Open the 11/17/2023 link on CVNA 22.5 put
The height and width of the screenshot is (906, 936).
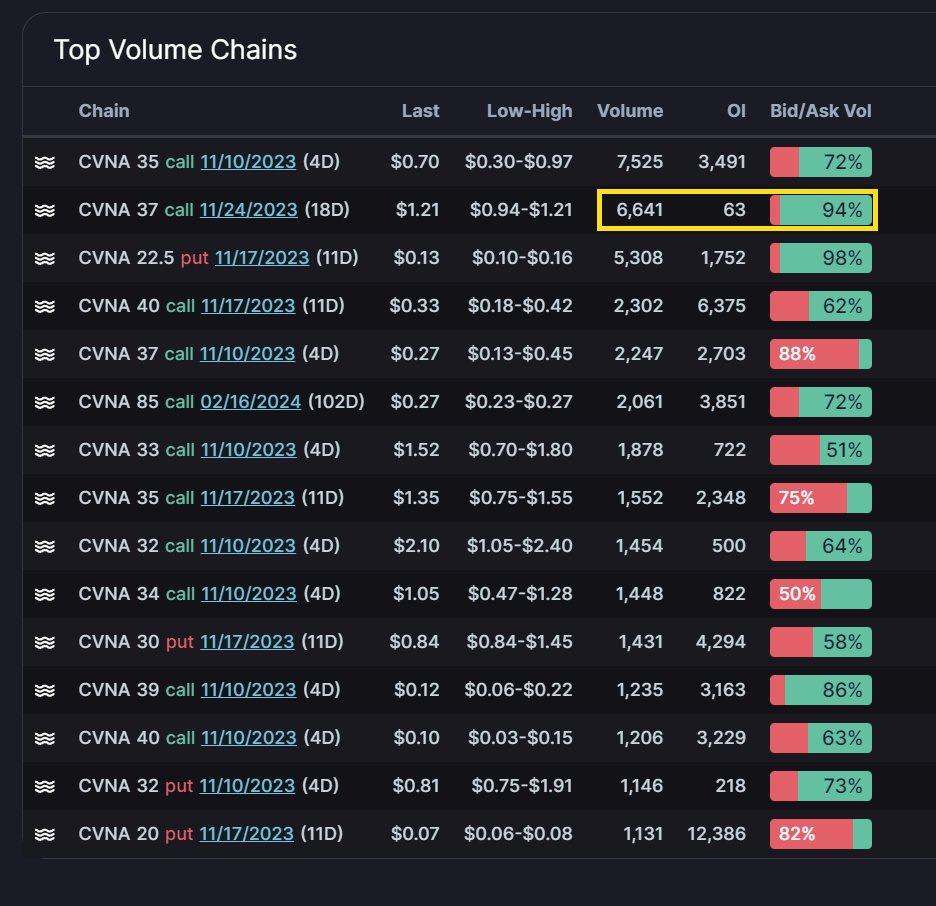262,258
